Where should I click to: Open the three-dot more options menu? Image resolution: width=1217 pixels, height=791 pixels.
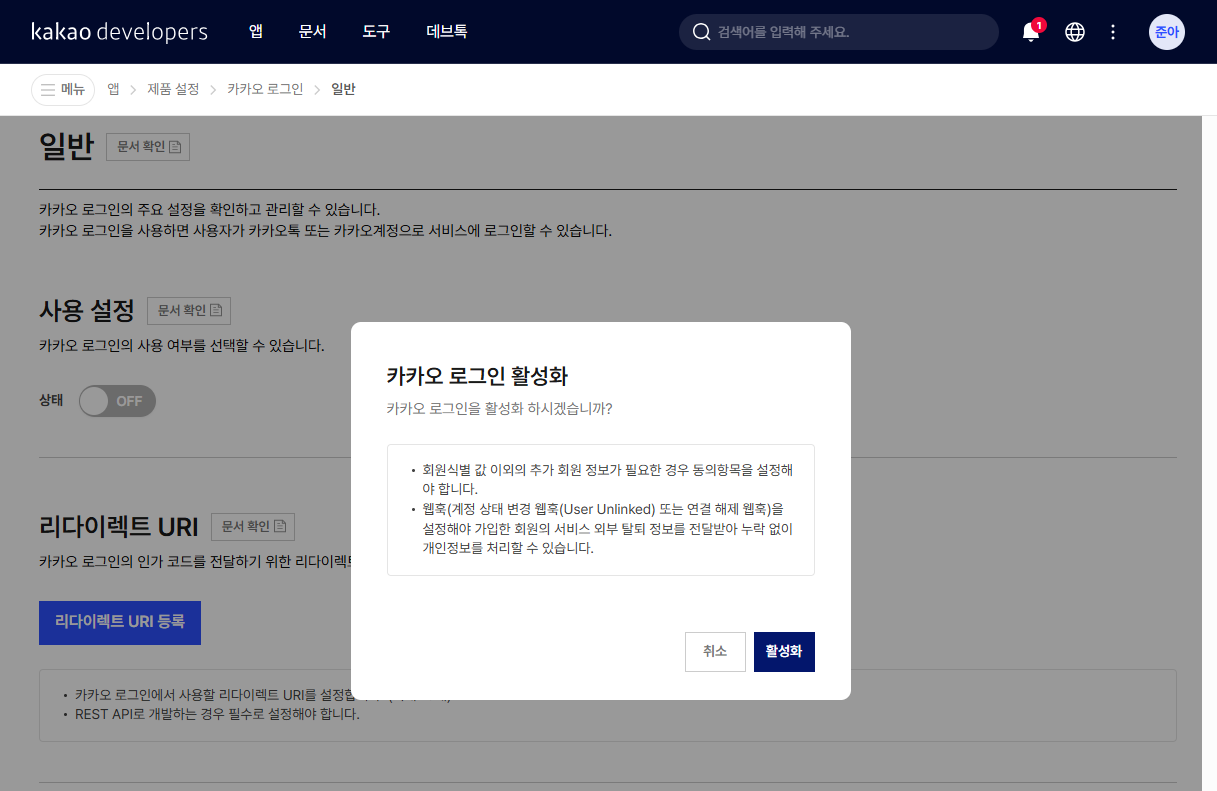pos(1113,32)
